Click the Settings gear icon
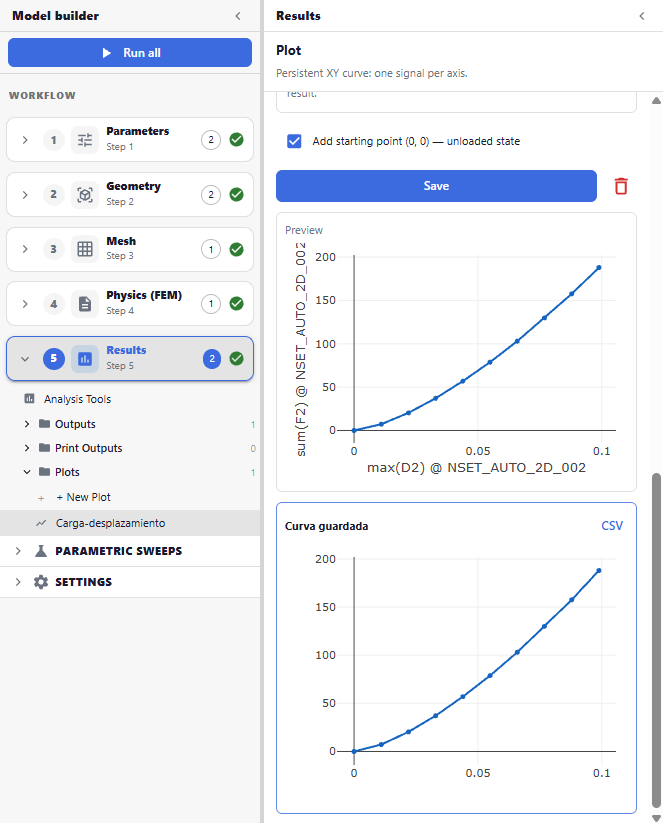Viewport: 663px width, 823px height. tap(40, 582)
